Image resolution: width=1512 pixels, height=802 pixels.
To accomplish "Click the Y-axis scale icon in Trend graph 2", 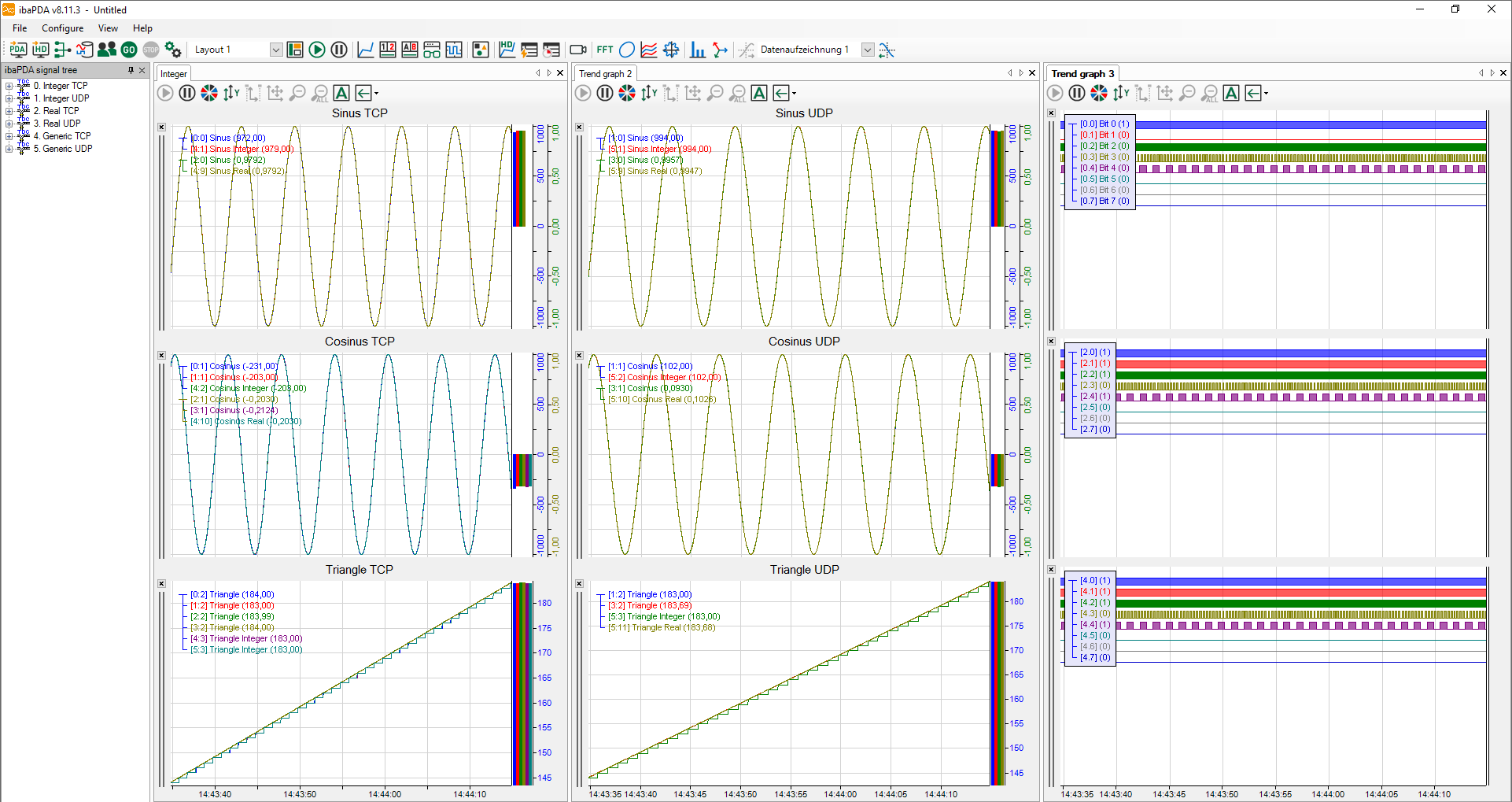I will coord(648,93).
